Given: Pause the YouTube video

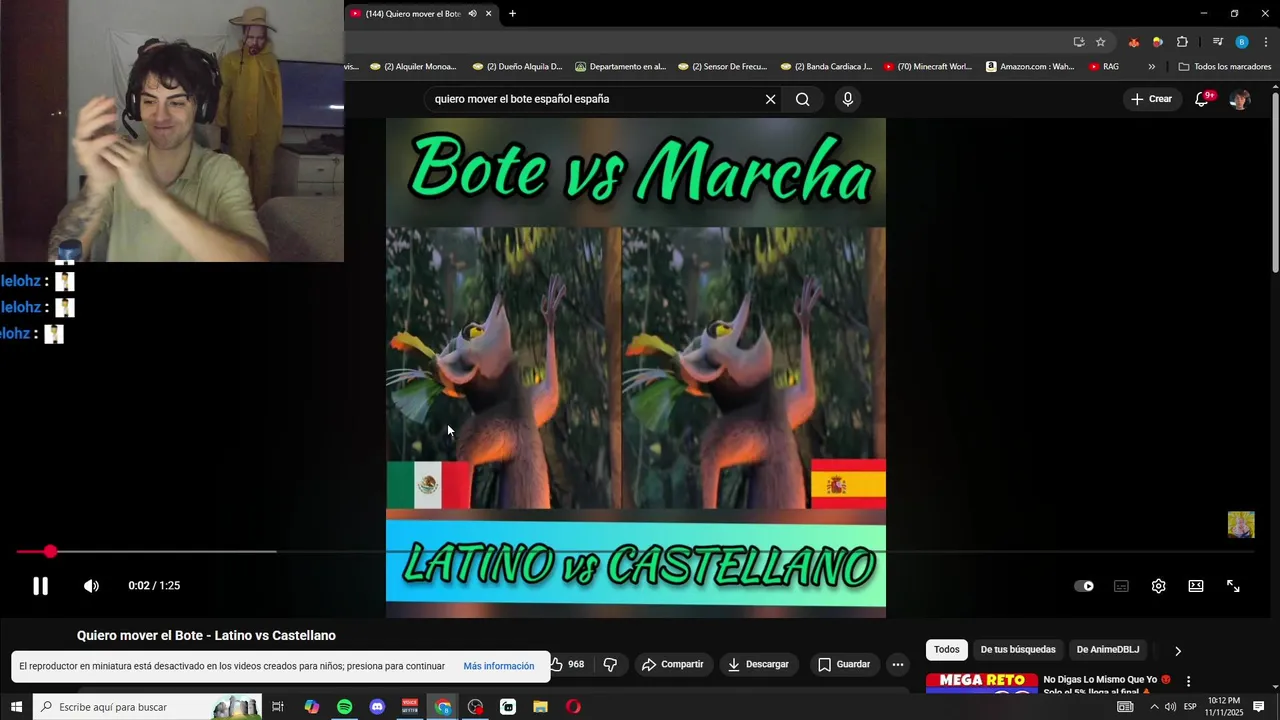Looking at the screenshot, I should (x=40, y=586).
